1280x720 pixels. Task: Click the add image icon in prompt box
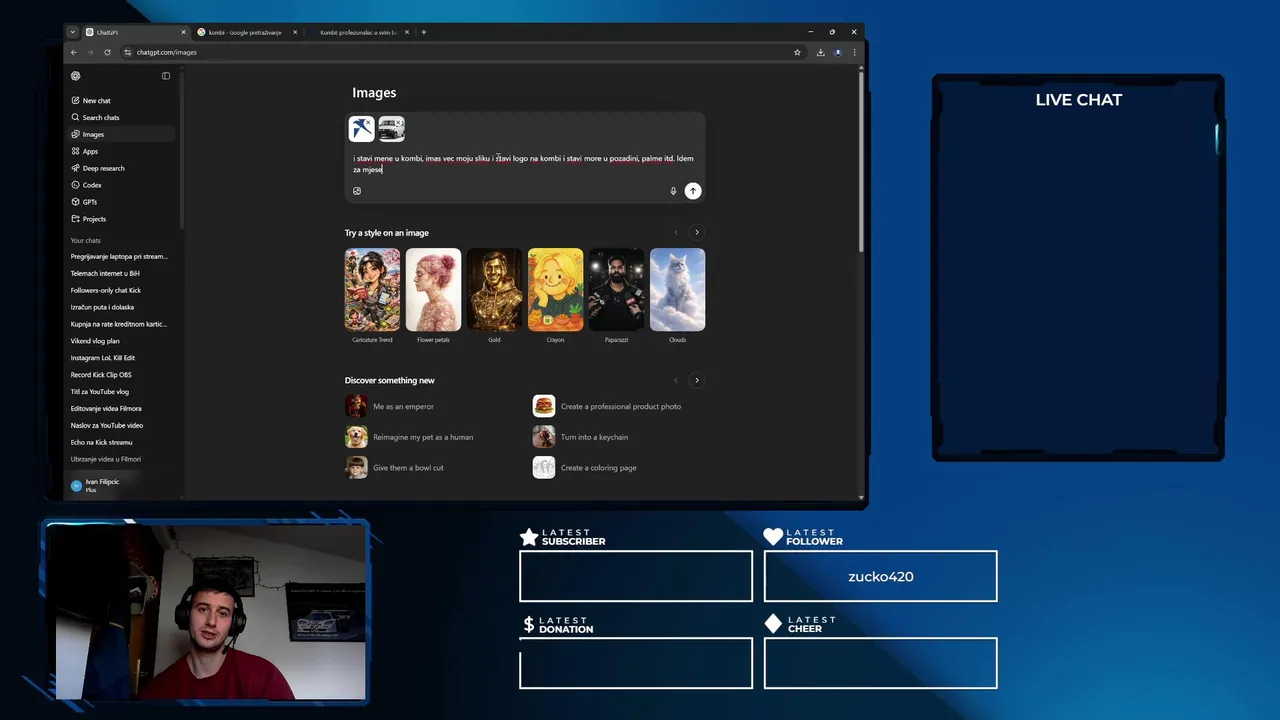tap(357, 191)
